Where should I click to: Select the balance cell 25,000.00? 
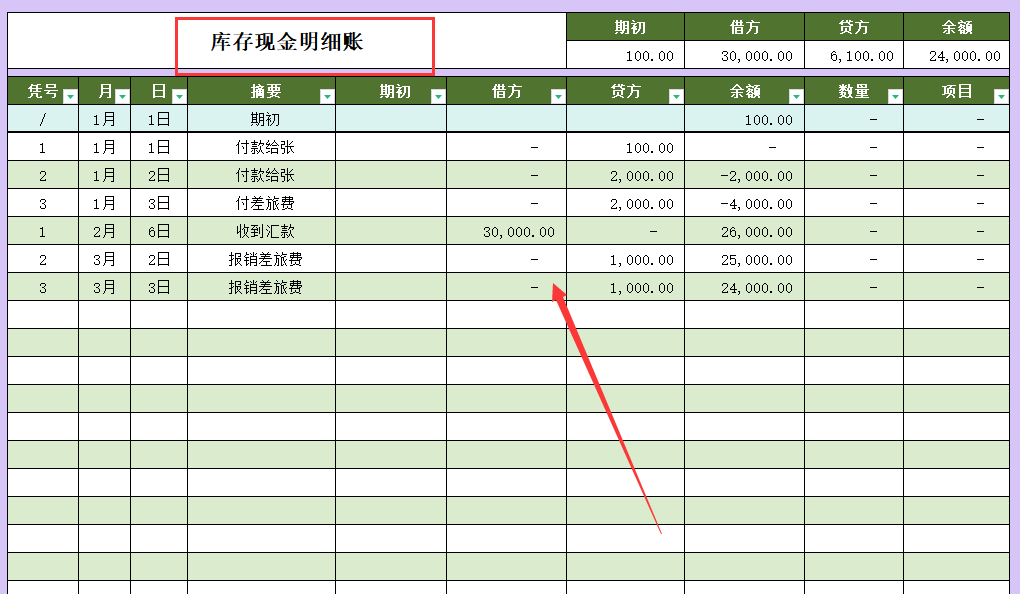coord(744,260)
